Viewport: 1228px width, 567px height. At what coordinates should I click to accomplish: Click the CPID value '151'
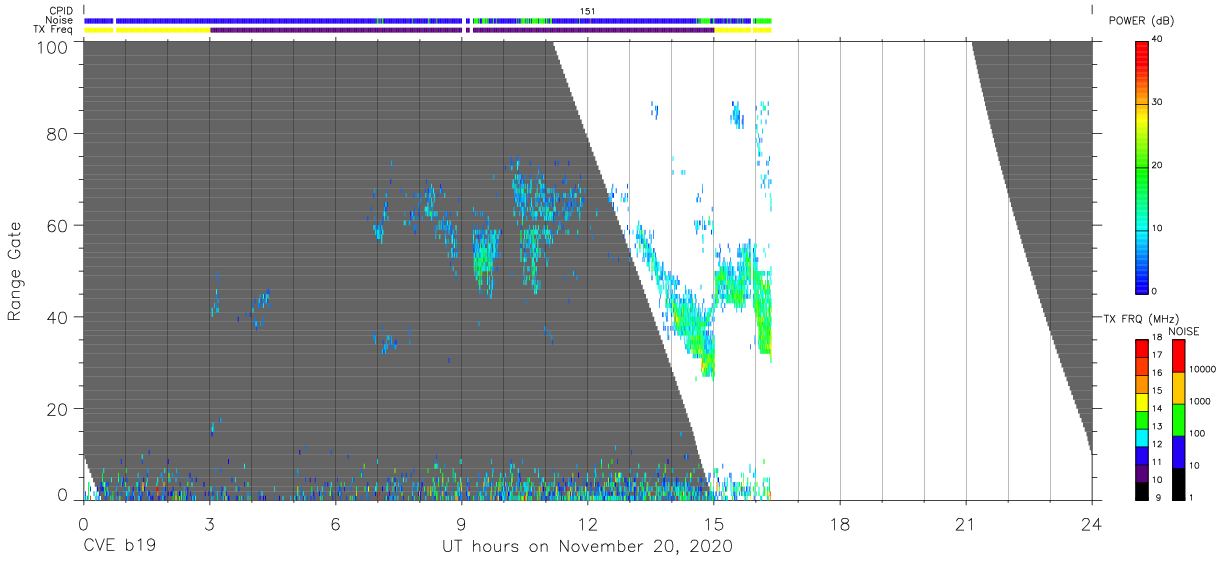click(587, 11)
